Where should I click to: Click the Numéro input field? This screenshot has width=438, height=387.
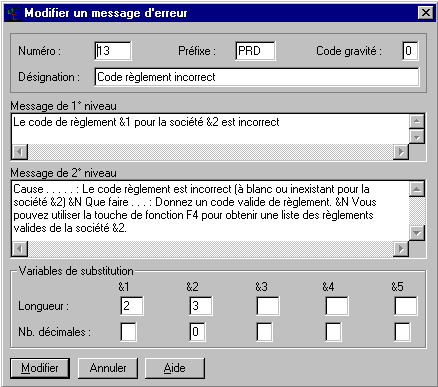click(113, 51)
